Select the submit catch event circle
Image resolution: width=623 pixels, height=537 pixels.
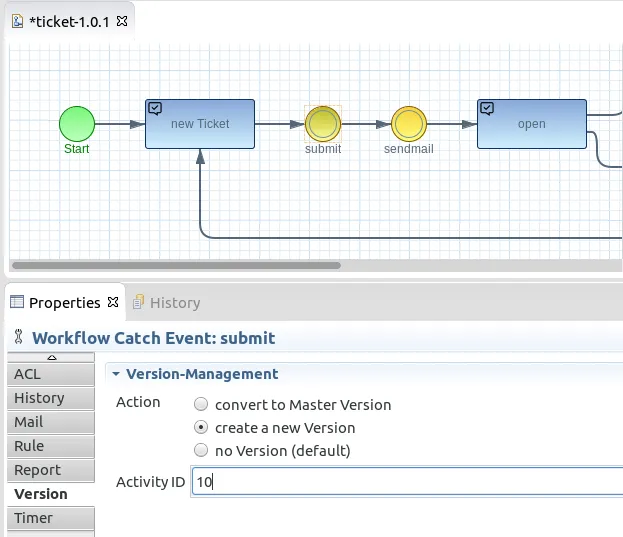click(323, 124)
